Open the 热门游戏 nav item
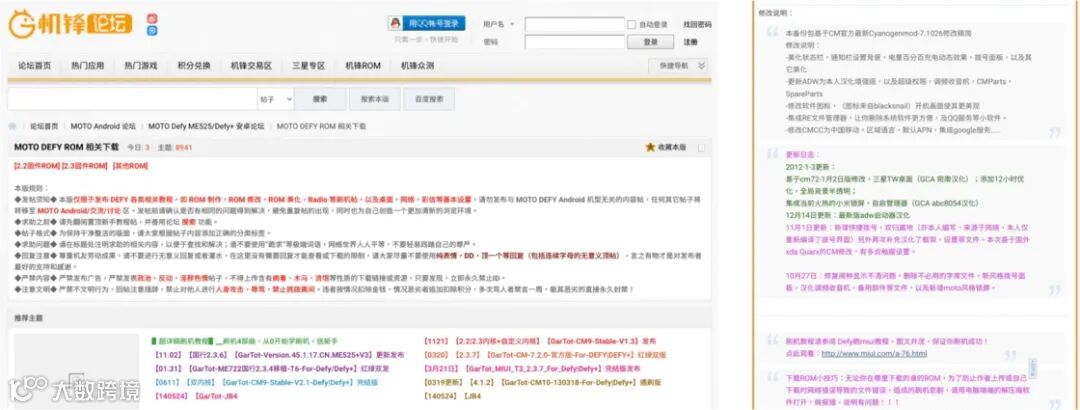This screenshot has height=410, width=1080. point(141,65)
